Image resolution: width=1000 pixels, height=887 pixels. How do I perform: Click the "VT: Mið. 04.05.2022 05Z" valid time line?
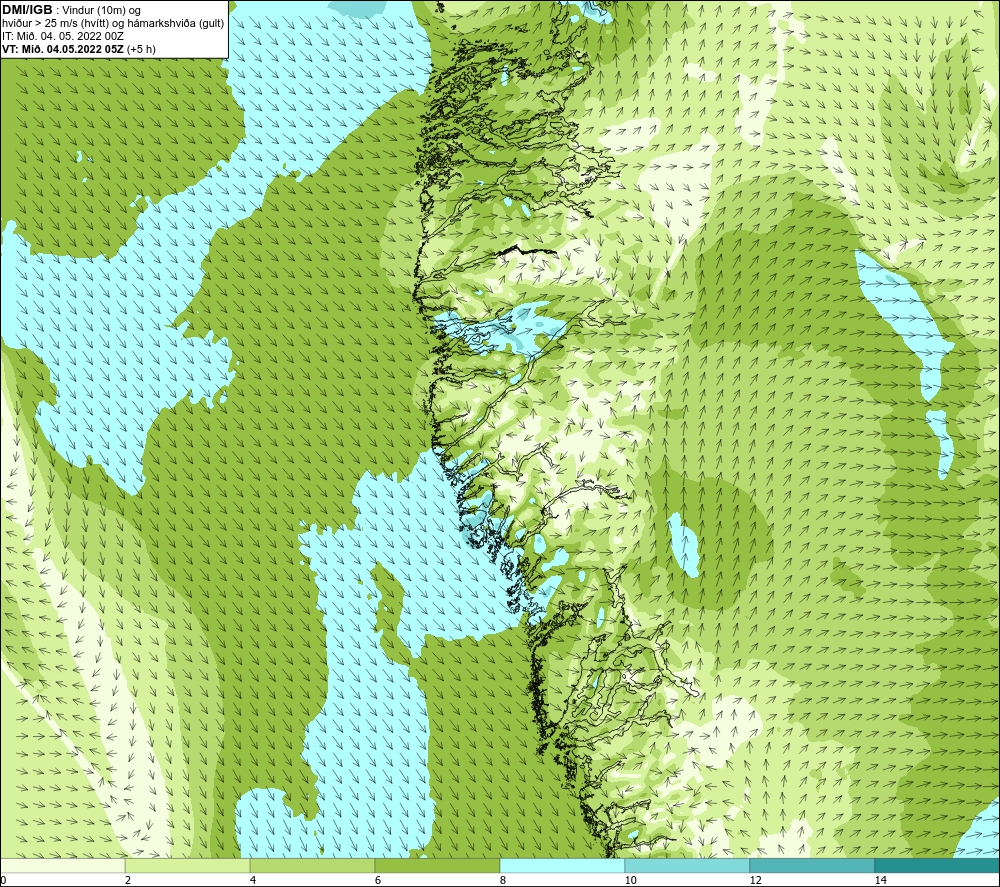tap(78, 48)
